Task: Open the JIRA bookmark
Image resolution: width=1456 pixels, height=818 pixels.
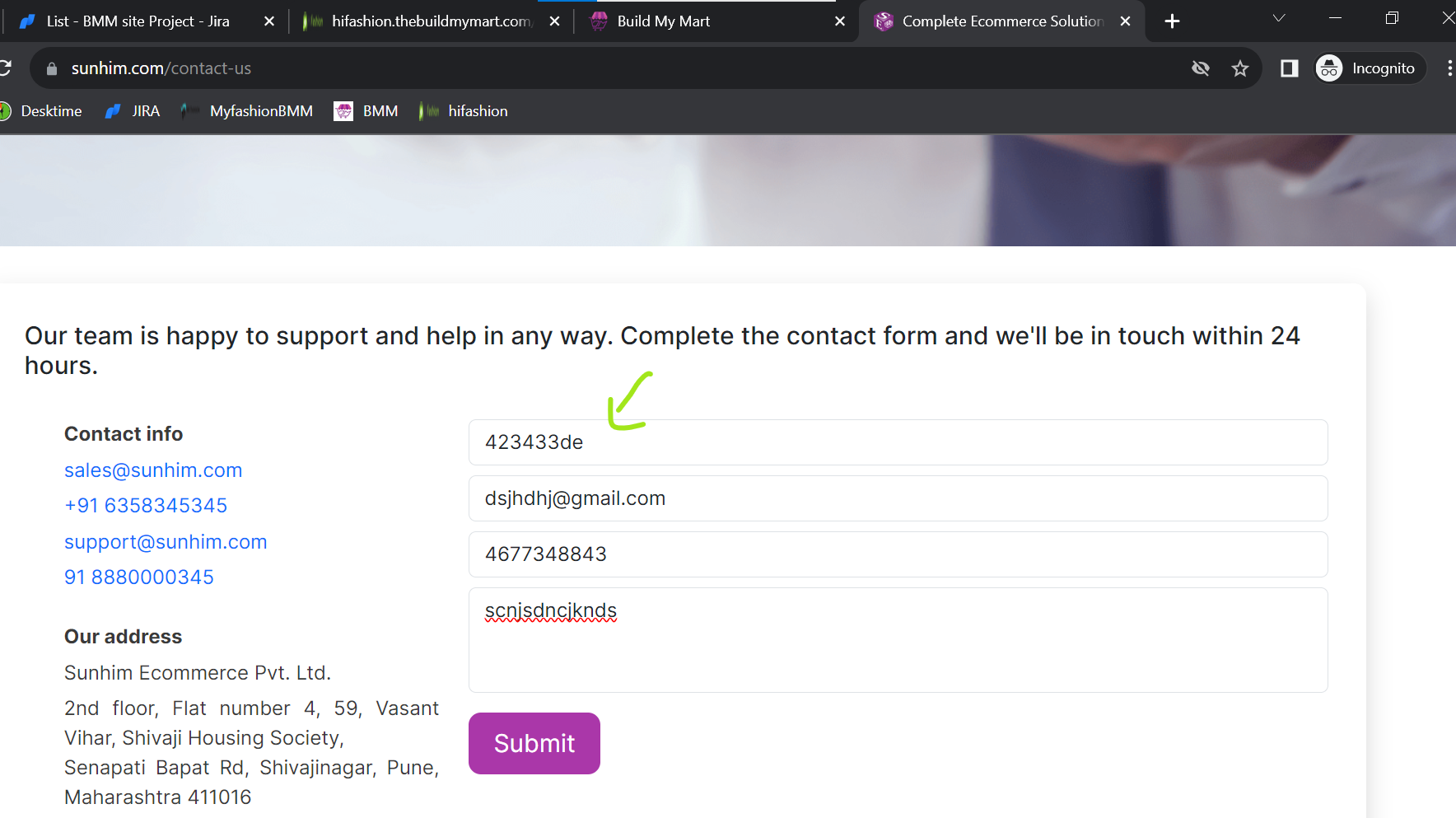Action: [133, 111]
